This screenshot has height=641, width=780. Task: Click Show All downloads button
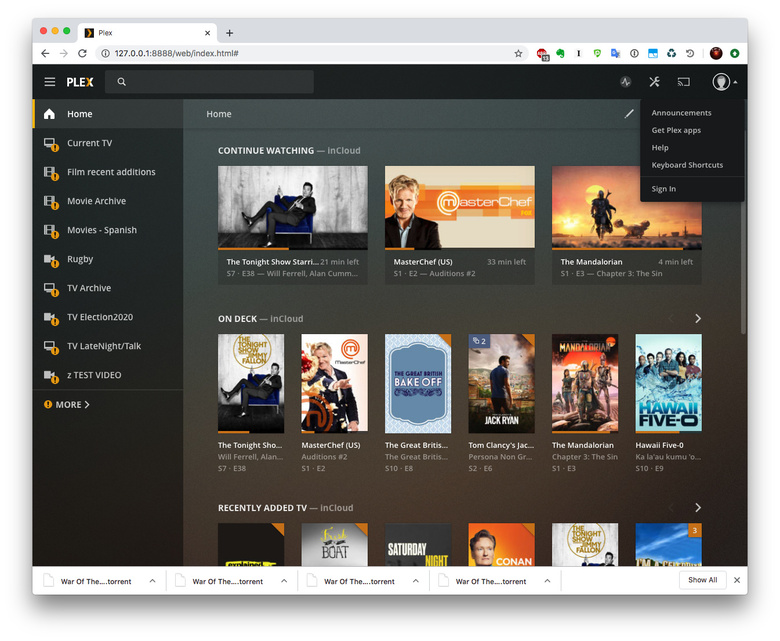(x=702, y=580)
